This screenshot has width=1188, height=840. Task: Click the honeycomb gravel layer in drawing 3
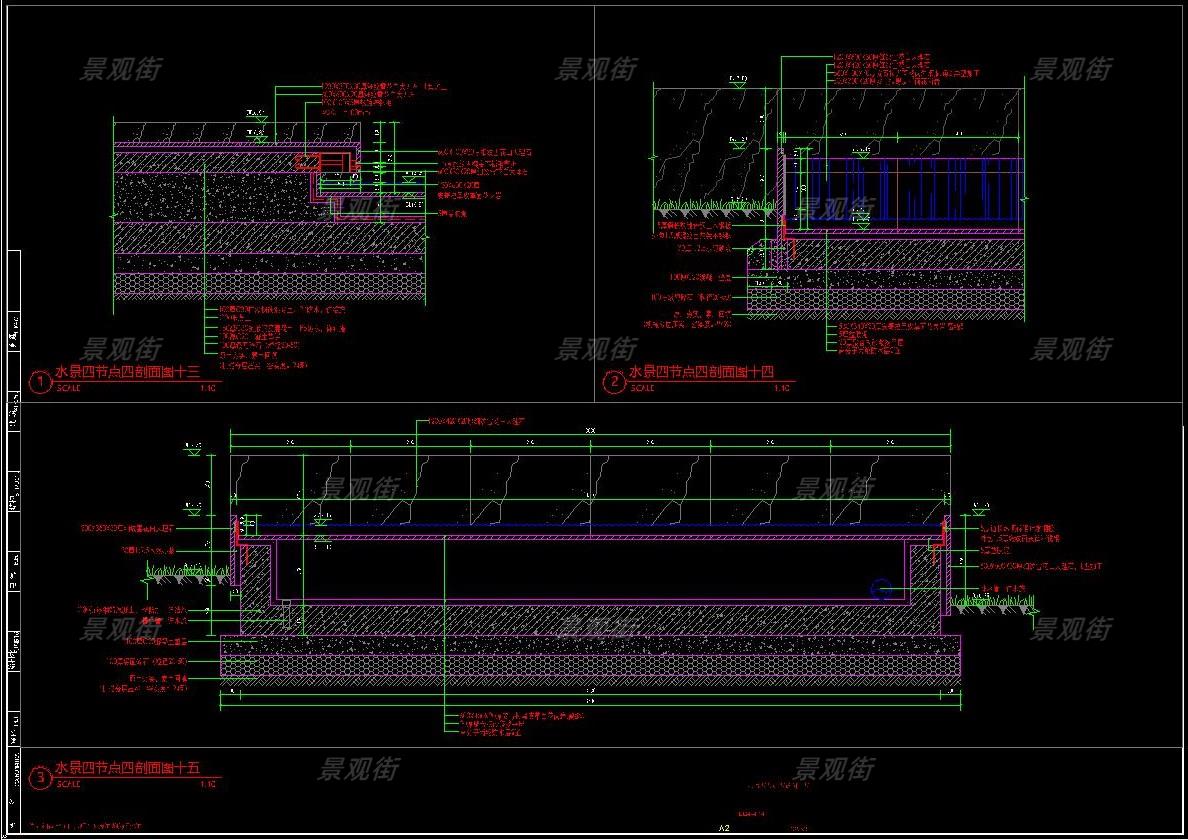[590, 664]
